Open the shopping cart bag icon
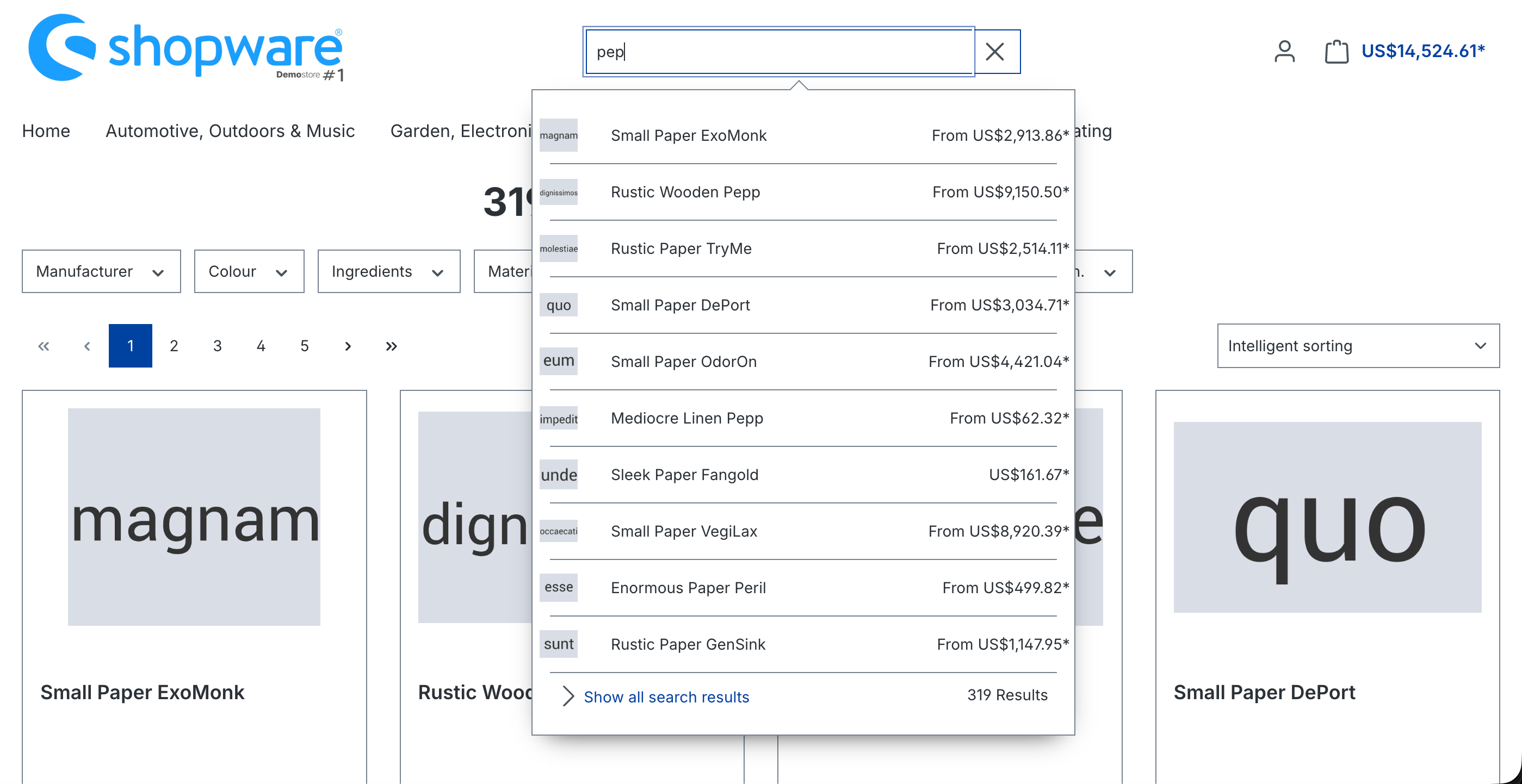This screenshot has width=1522, height=784. pyautogui.click(x=1336, y=51)
